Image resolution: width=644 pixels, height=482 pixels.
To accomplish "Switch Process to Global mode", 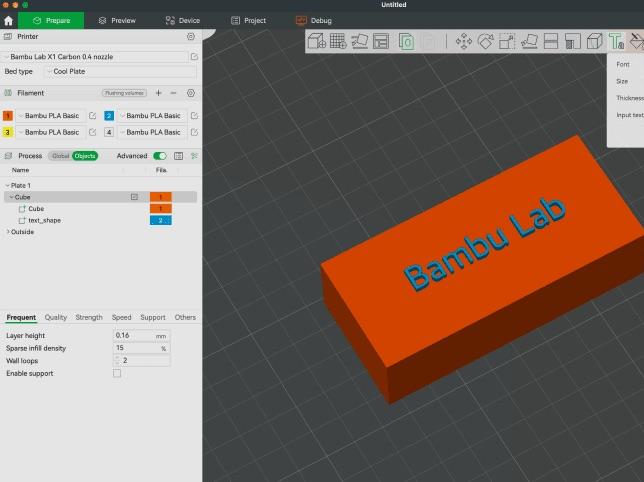I will [60, 156].
